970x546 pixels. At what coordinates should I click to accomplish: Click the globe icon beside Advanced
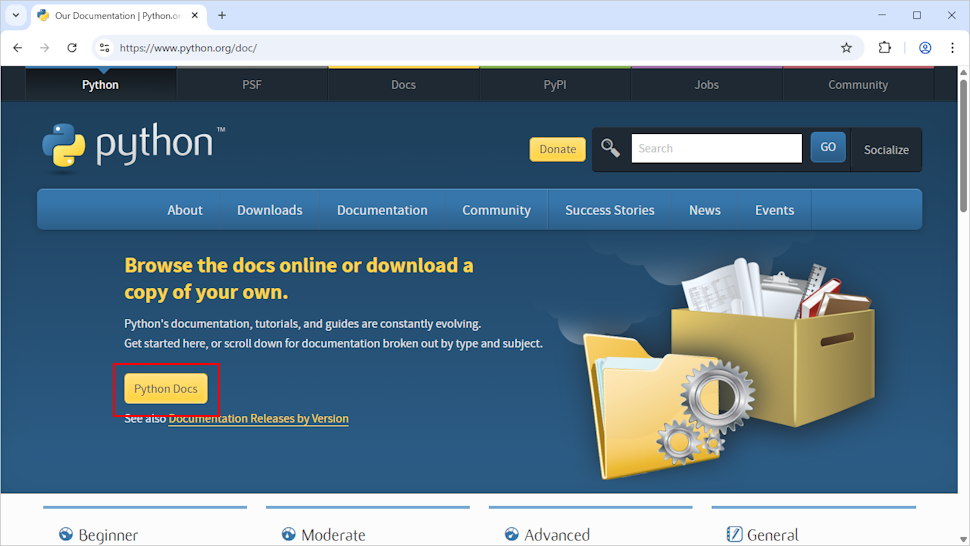pos(512,534)
